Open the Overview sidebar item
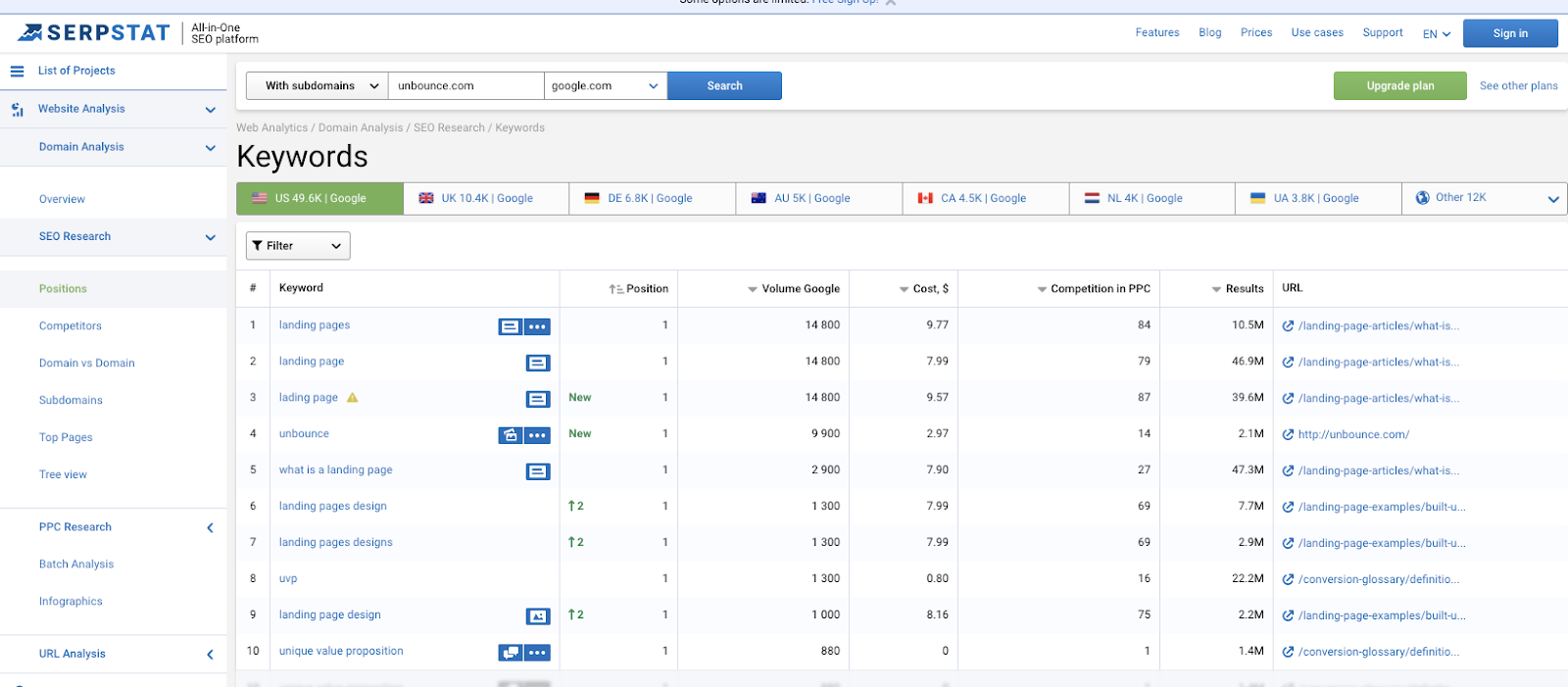Image resolution: width=1568 pixels, height=687 pixels. [x=62, y=200]
